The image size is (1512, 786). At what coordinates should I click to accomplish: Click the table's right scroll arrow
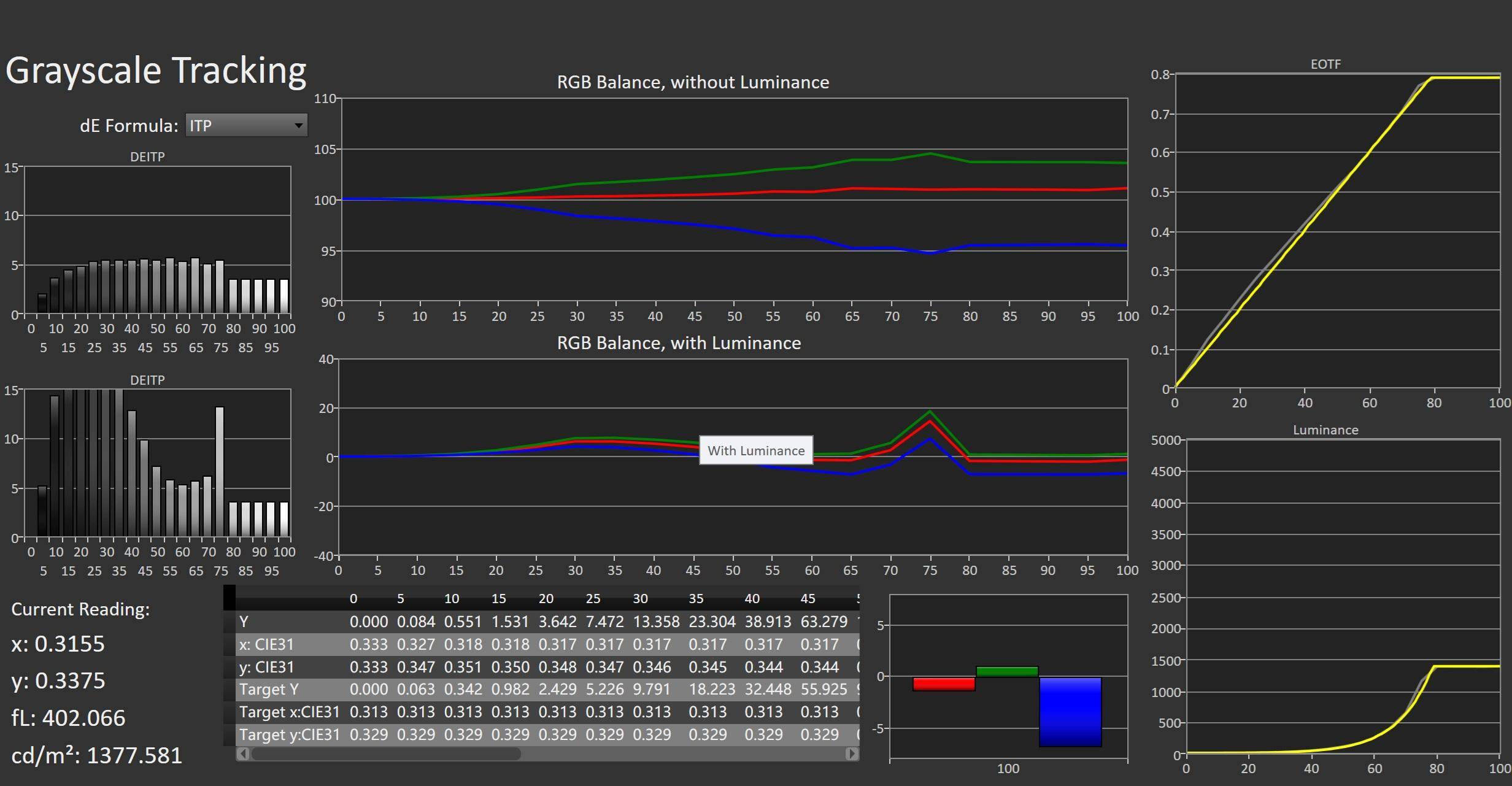tap(852, 753)
